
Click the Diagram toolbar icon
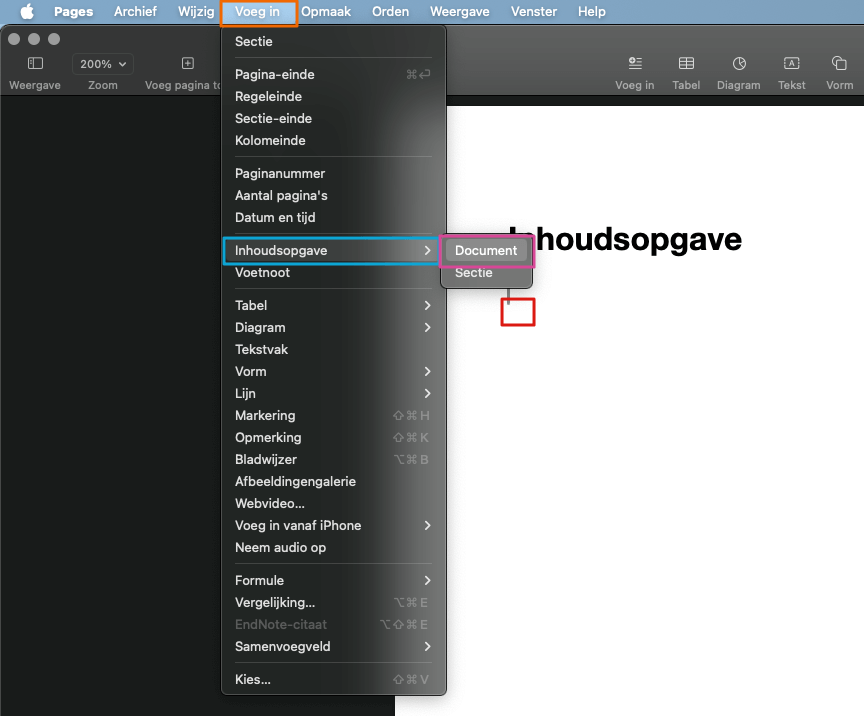point(739,63)
